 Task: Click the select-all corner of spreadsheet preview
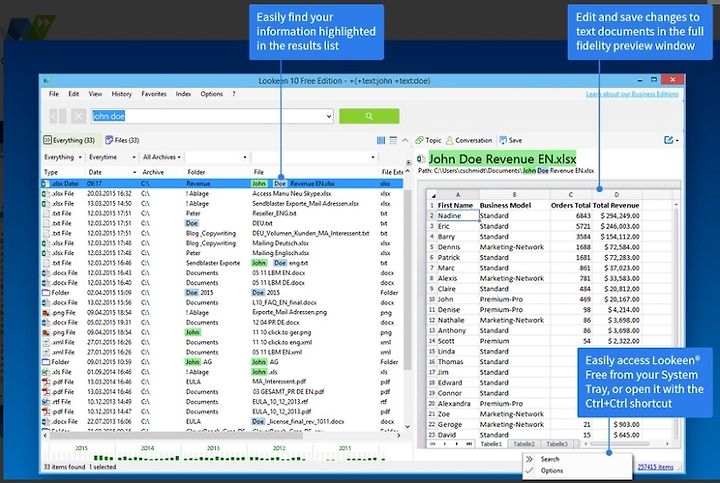click(x=433, y=195)
